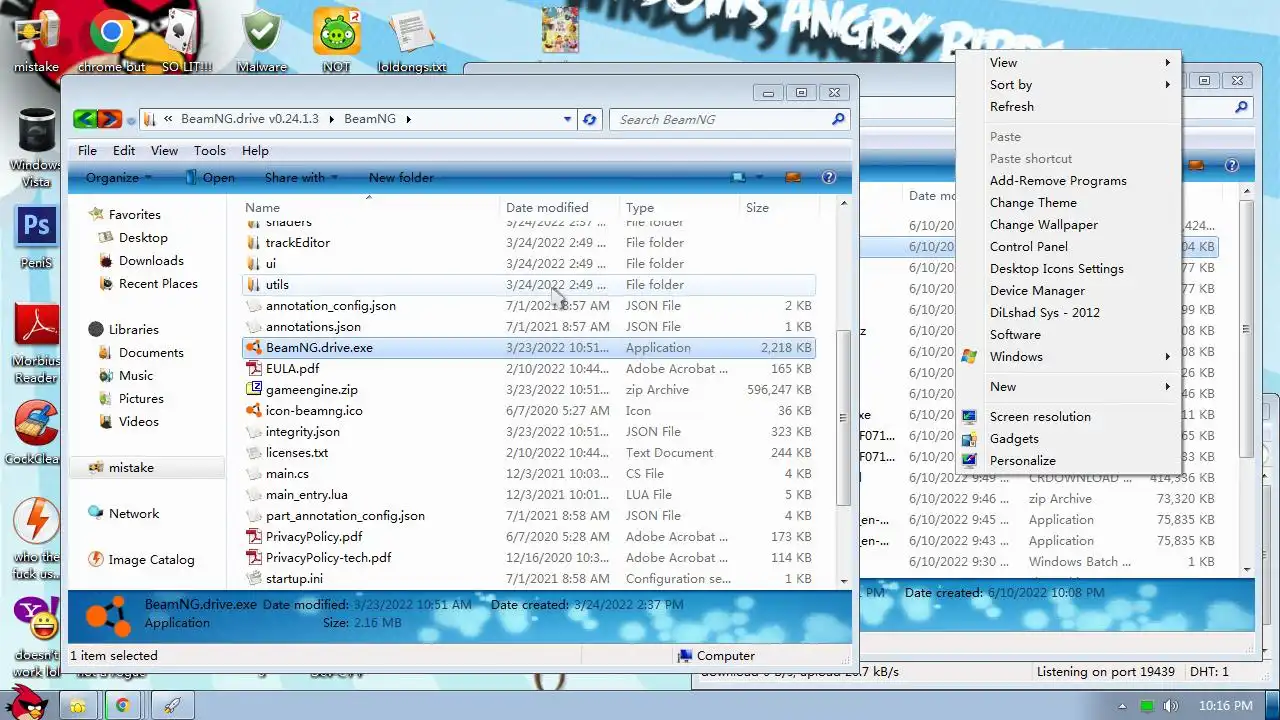Select the icon-beamng.ico file
This screenshot has height=720, width=1280.
(529, 411)
